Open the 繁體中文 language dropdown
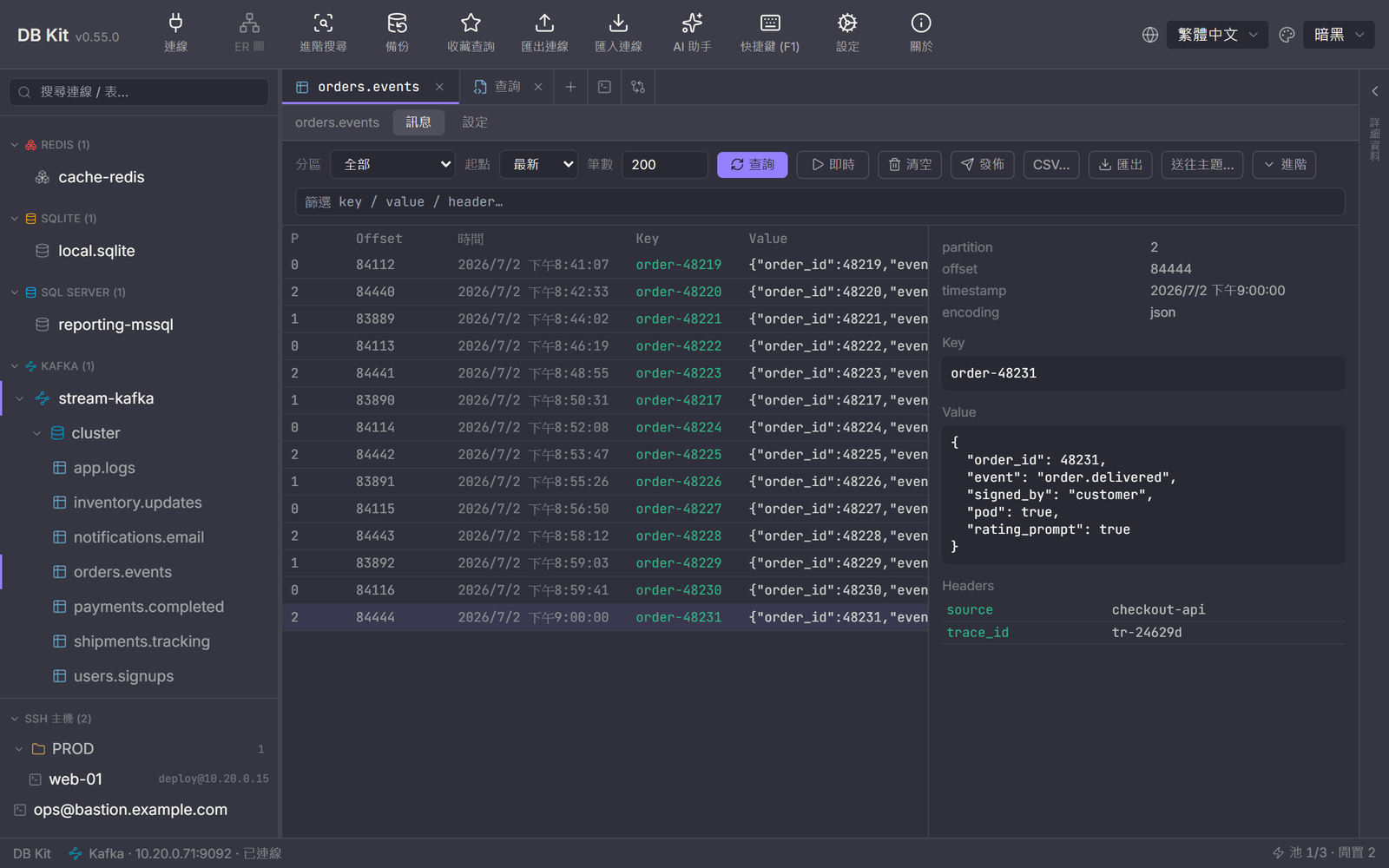 coord(1217,35)
